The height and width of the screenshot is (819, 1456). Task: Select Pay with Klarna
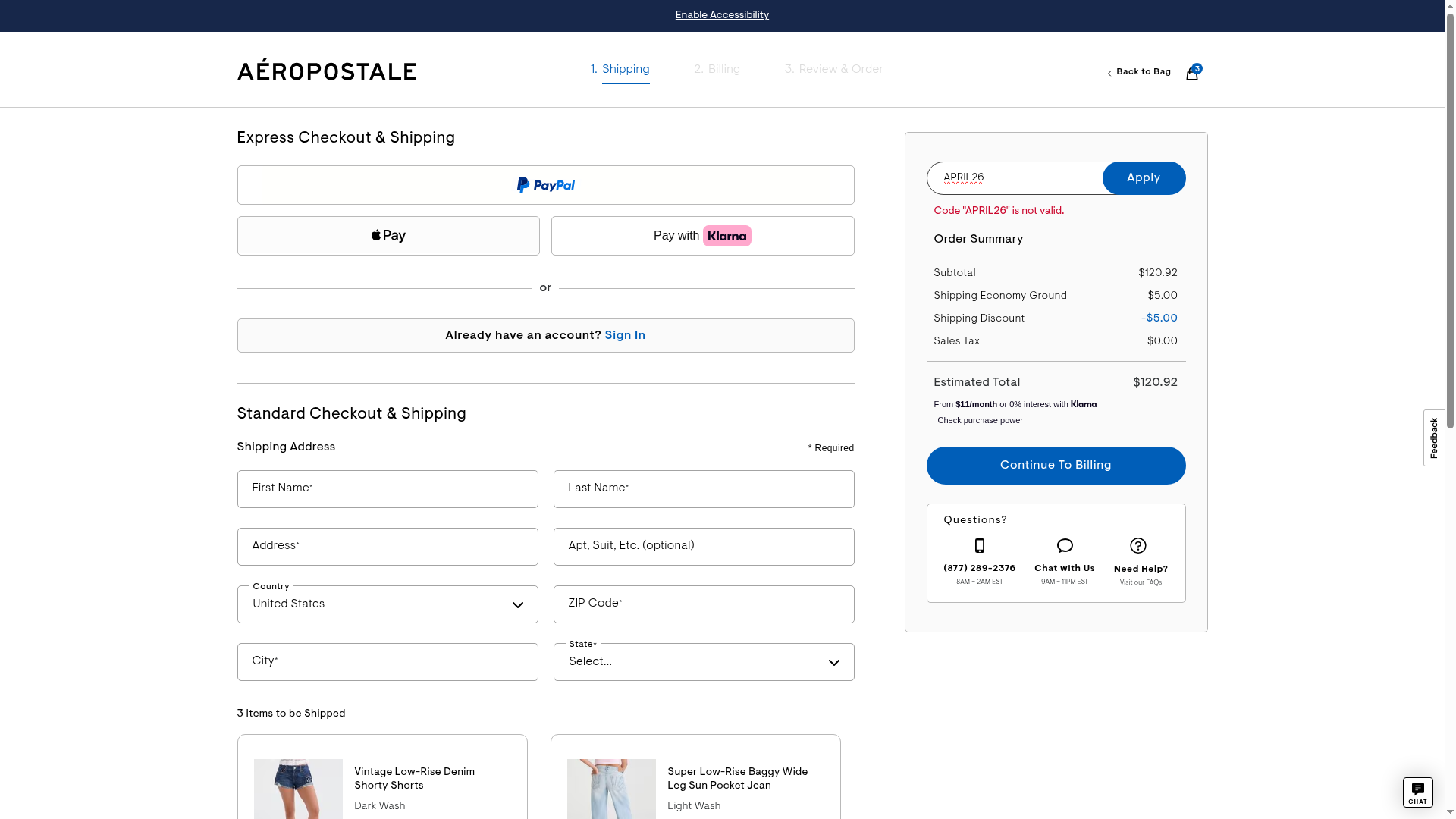pyautogui.click(x=703, y=236)
